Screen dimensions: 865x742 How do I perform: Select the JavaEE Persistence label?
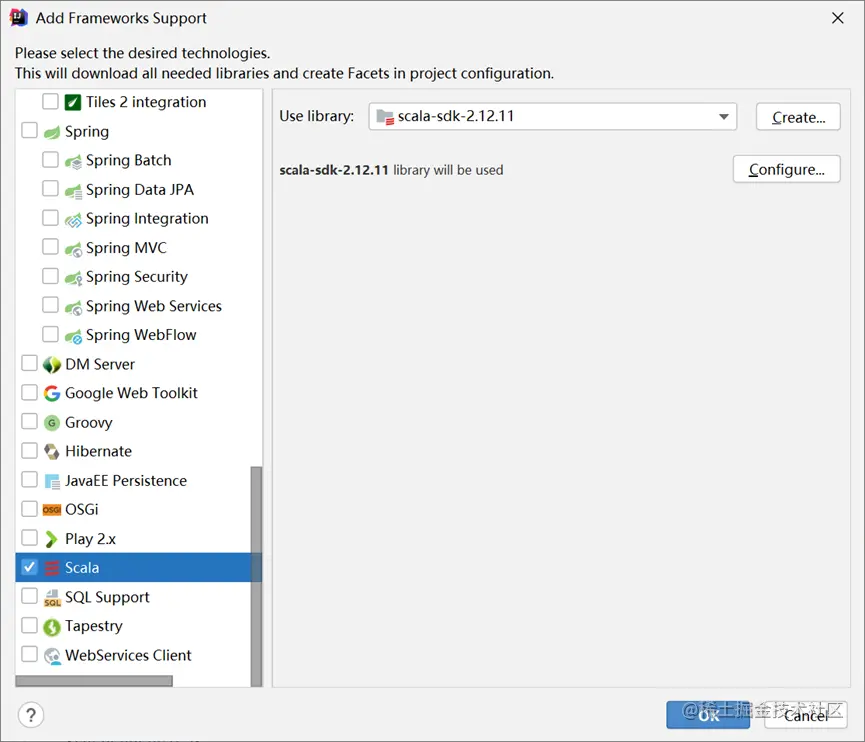(126, 481)
